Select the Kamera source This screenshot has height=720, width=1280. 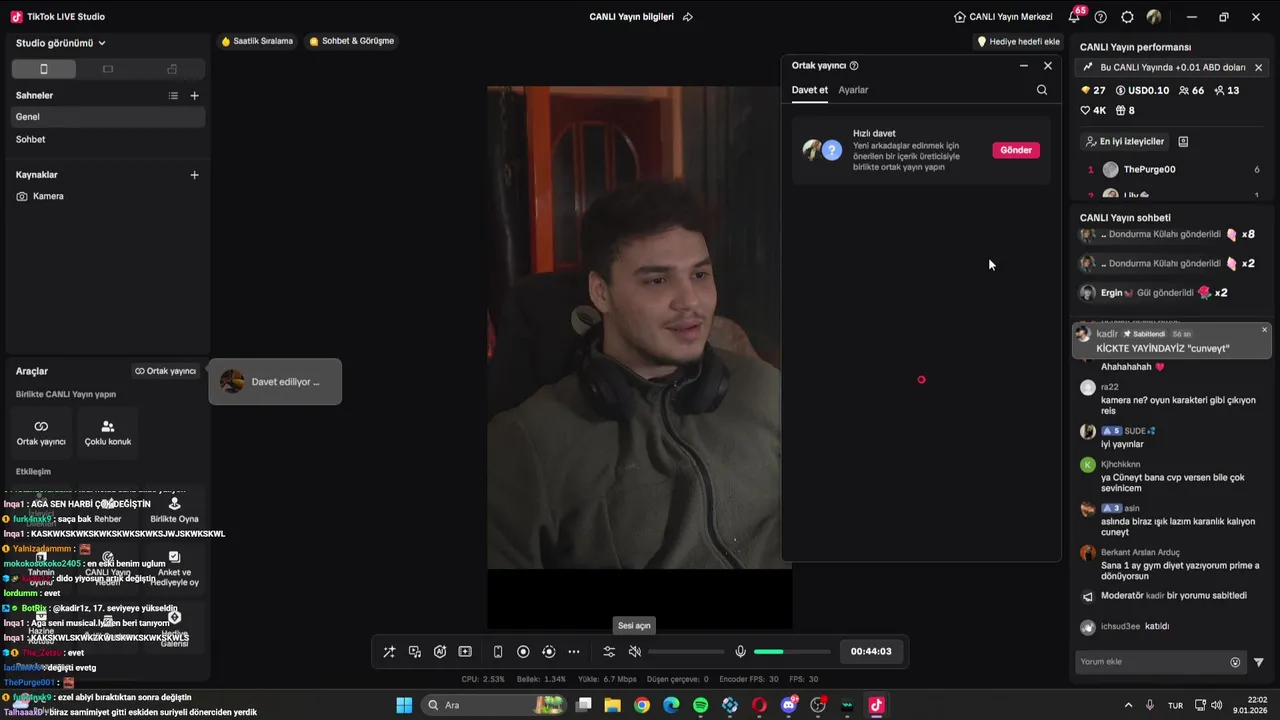click(x=108, y=196)
